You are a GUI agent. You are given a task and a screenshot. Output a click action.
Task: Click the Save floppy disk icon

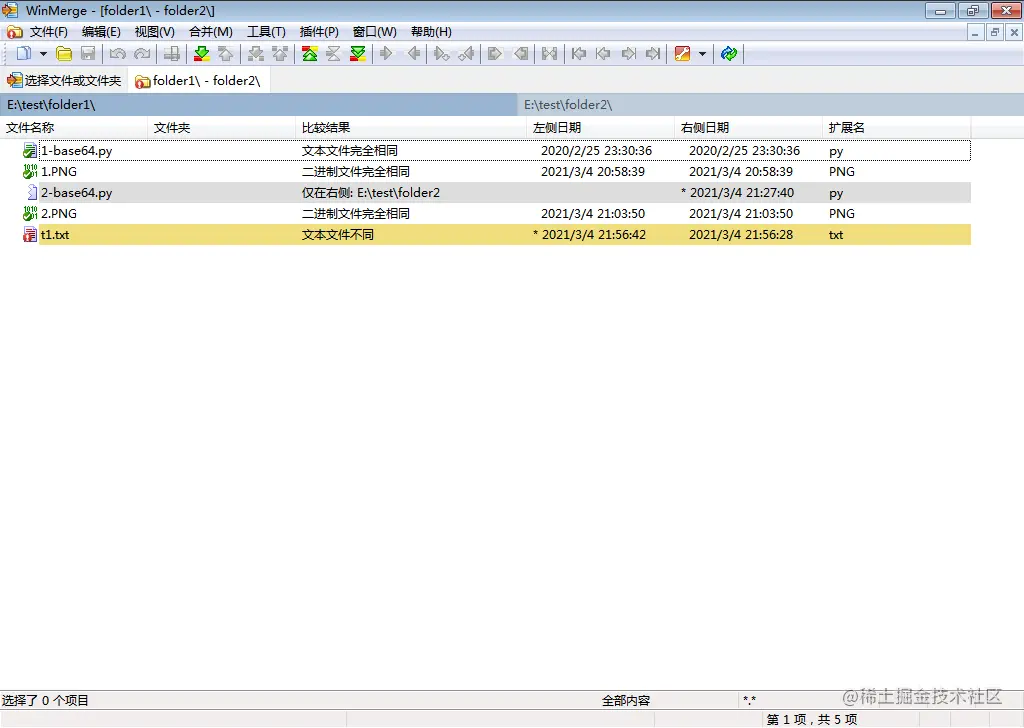pos(88,54)
